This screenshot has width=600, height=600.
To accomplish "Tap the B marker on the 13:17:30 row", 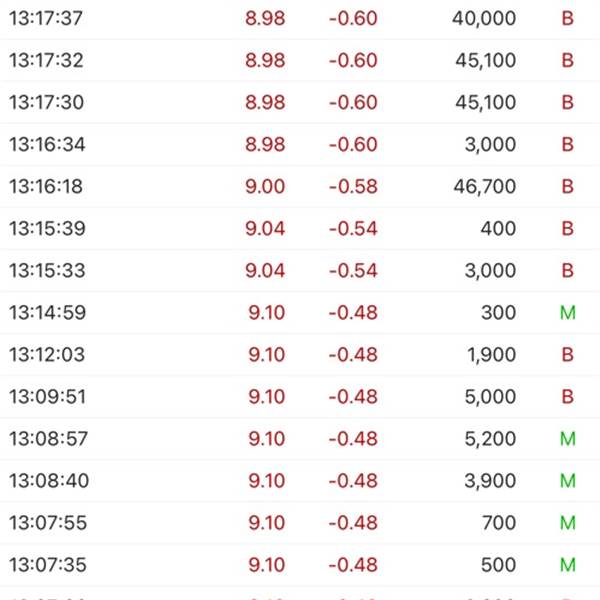I will 568,102.
